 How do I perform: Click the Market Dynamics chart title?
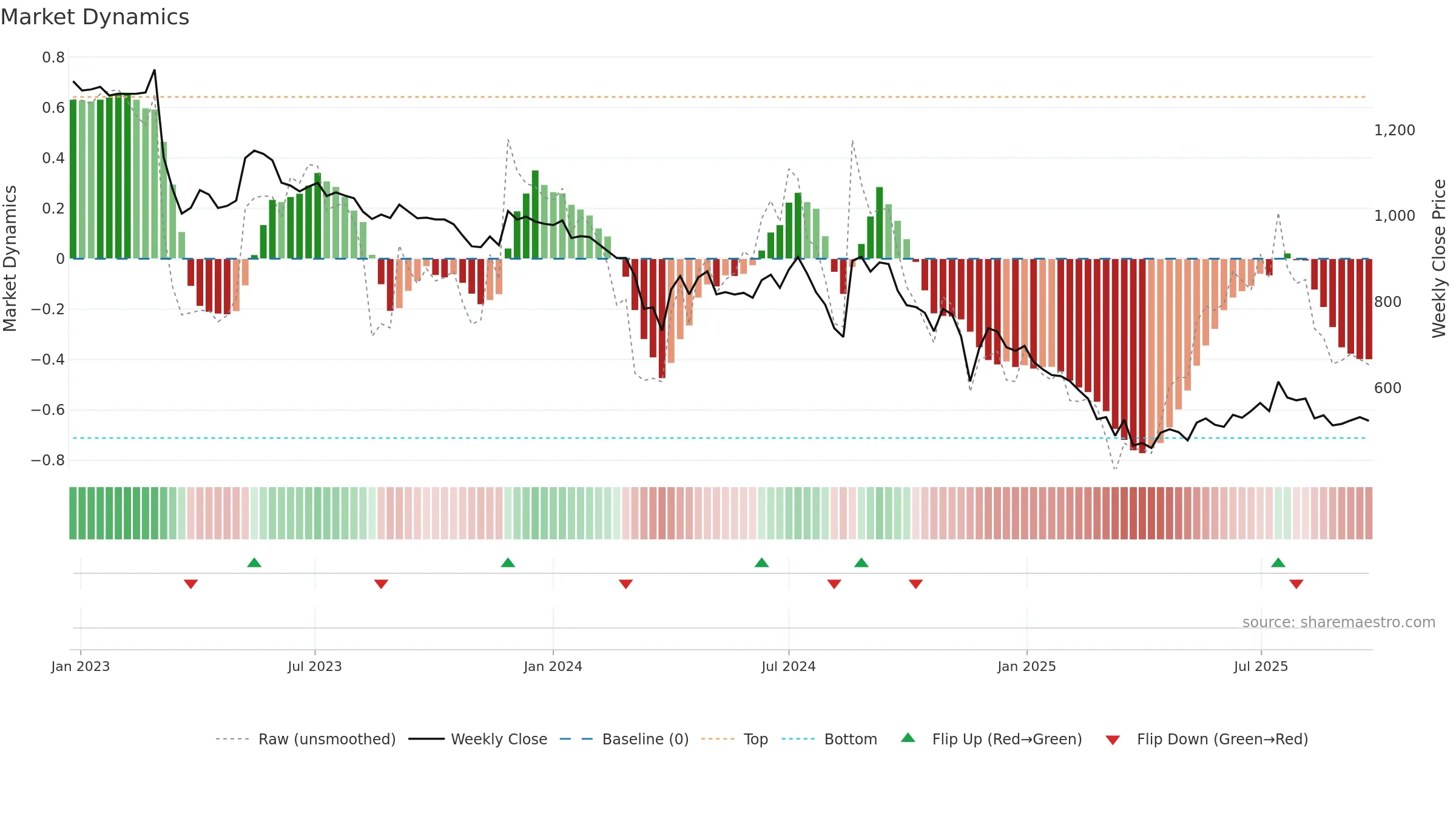click(95, 17)
